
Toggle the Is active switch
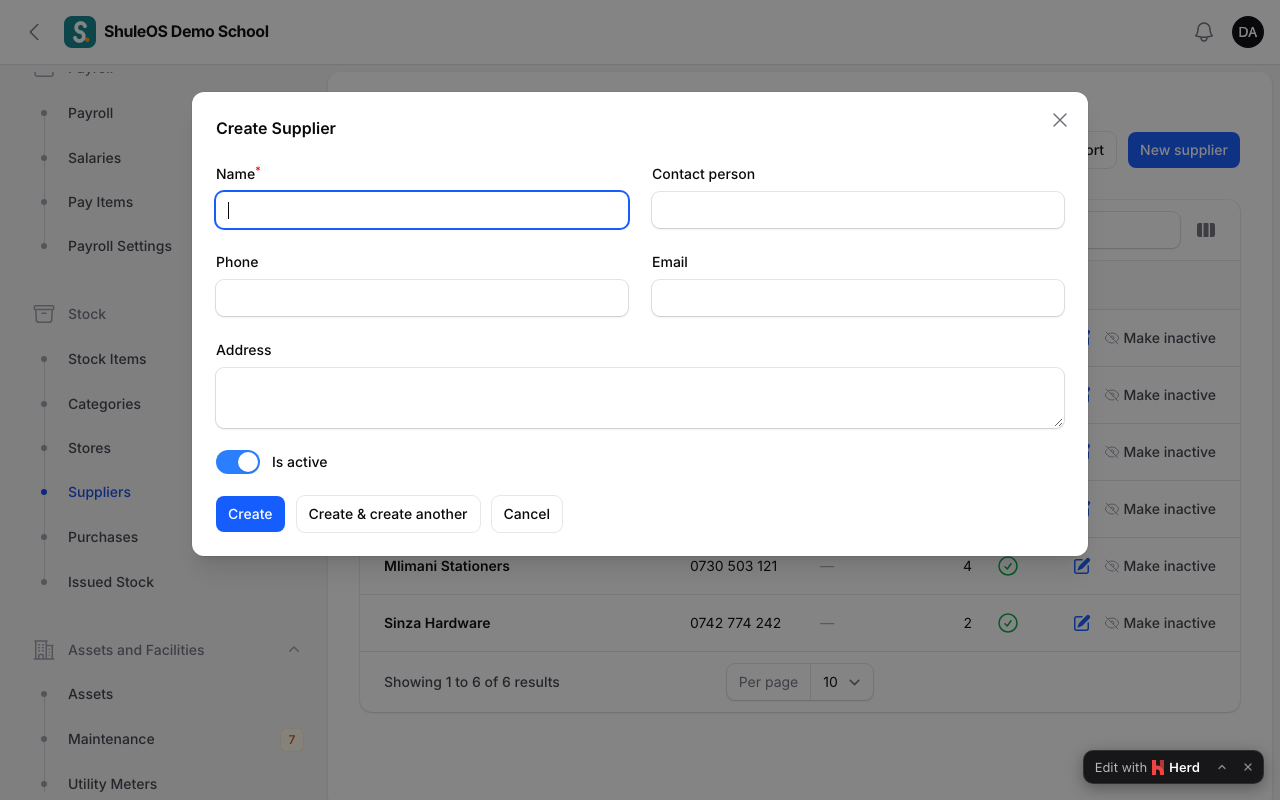[238, 462]
